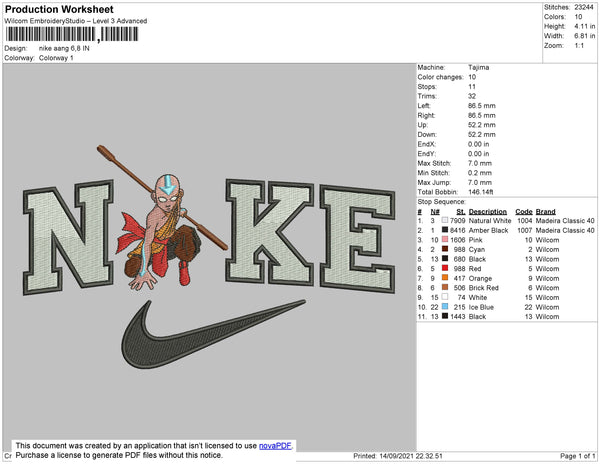Click the 'Stop Sequence:' label

pos(442,202)
